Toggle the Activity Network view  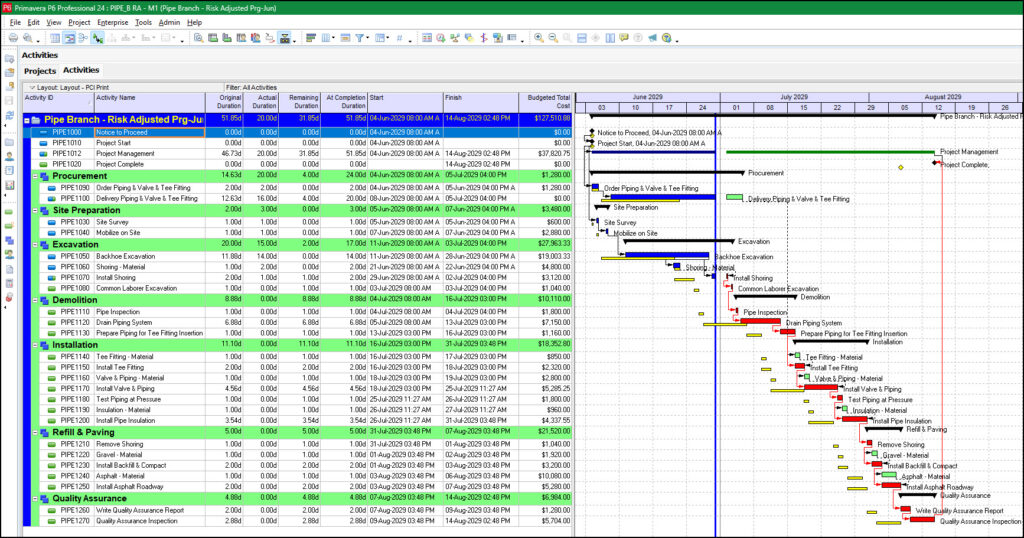click(83, 38)
